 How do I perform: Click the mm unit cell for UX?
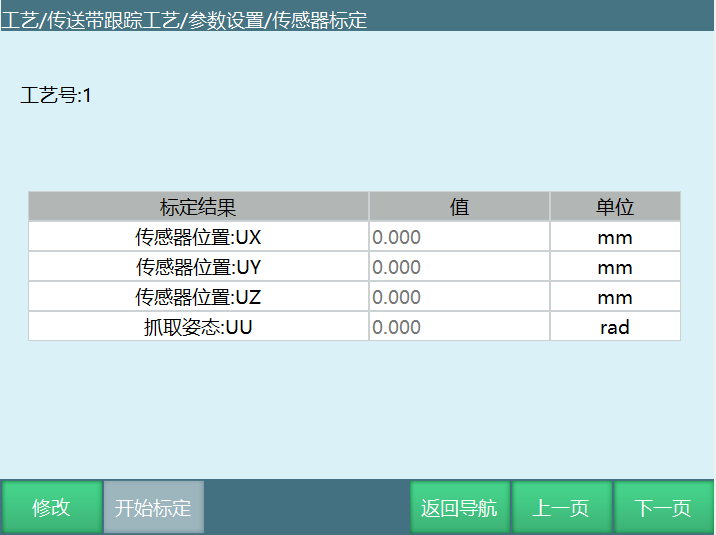pos(615,237)
